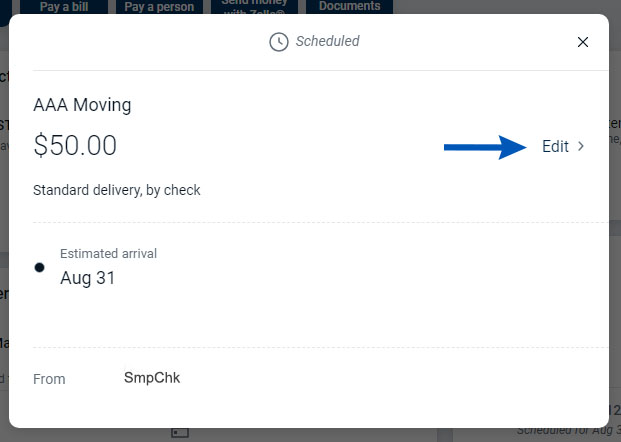Click the Scheduled clock icon

click(278, 42)
